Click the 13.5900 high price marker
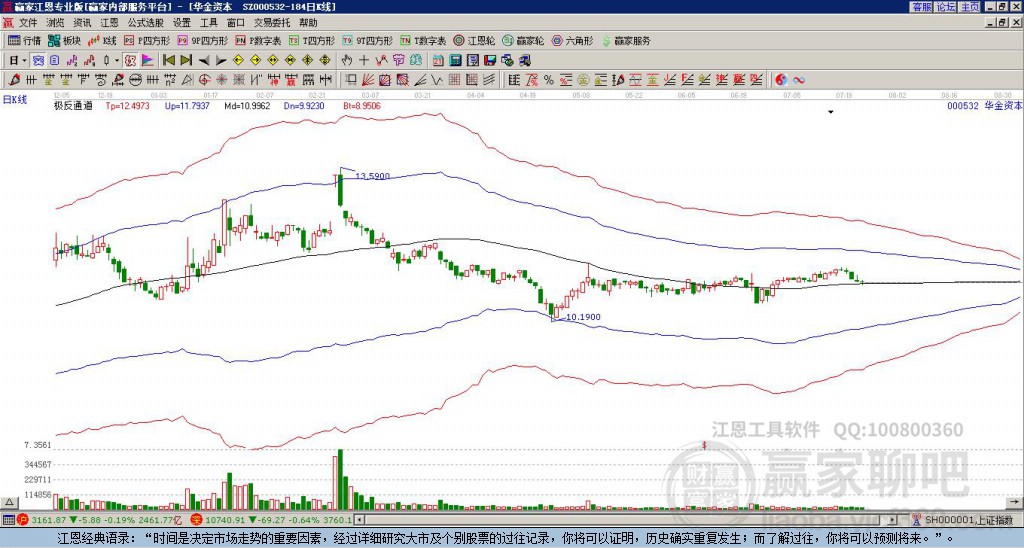Image resolution: width=1024 pixels, height=548 pixels. tap(372, 176)
